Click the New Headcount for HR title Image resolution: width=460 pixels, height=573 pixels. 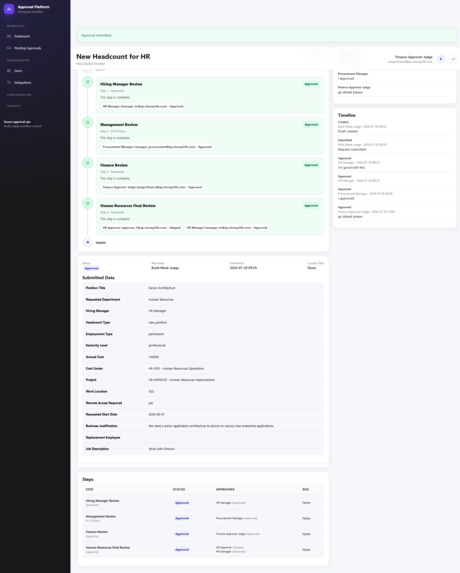click(x=113, y=57)
